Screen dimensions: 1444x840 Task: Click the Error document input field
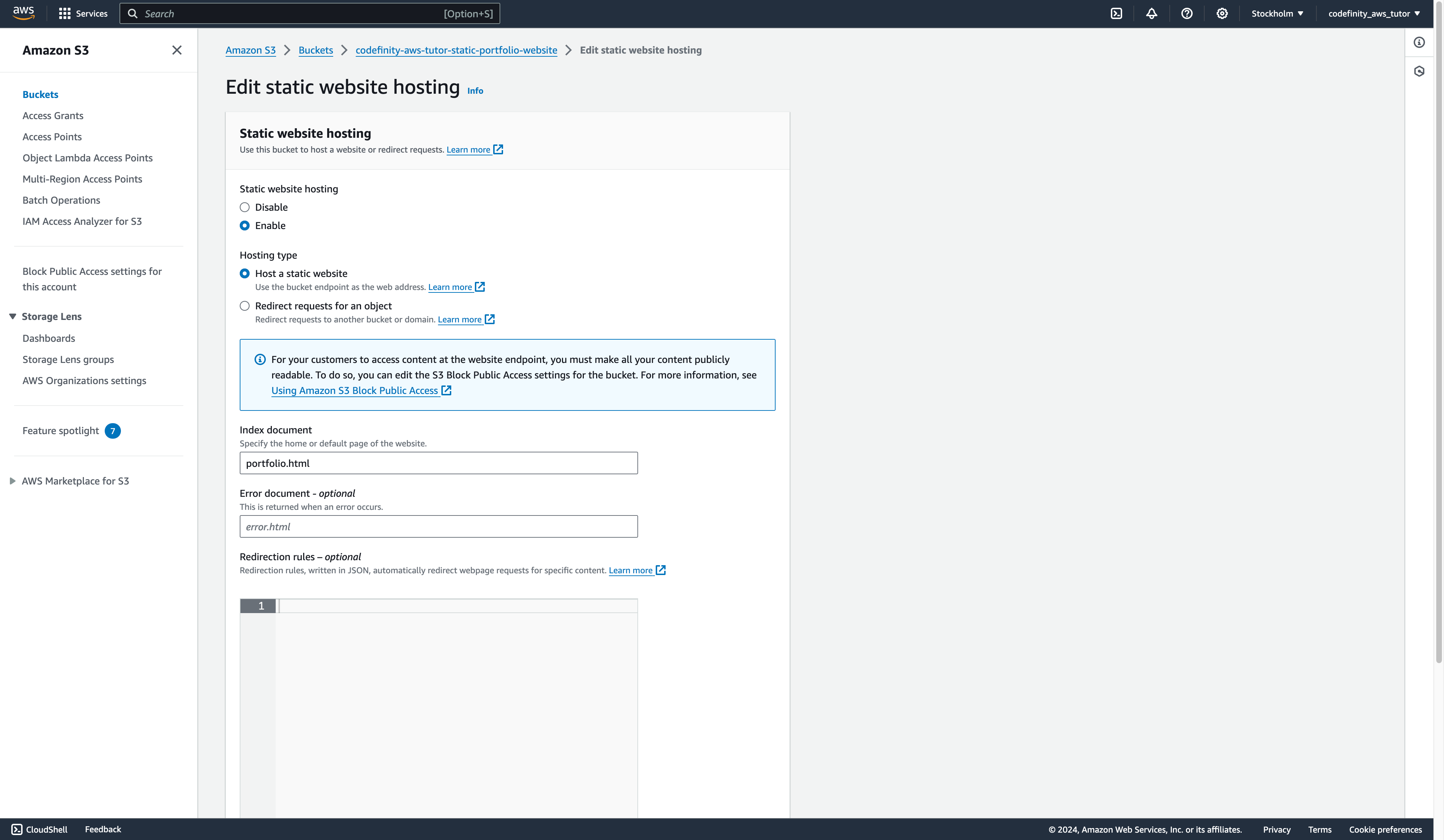[438, 527]
